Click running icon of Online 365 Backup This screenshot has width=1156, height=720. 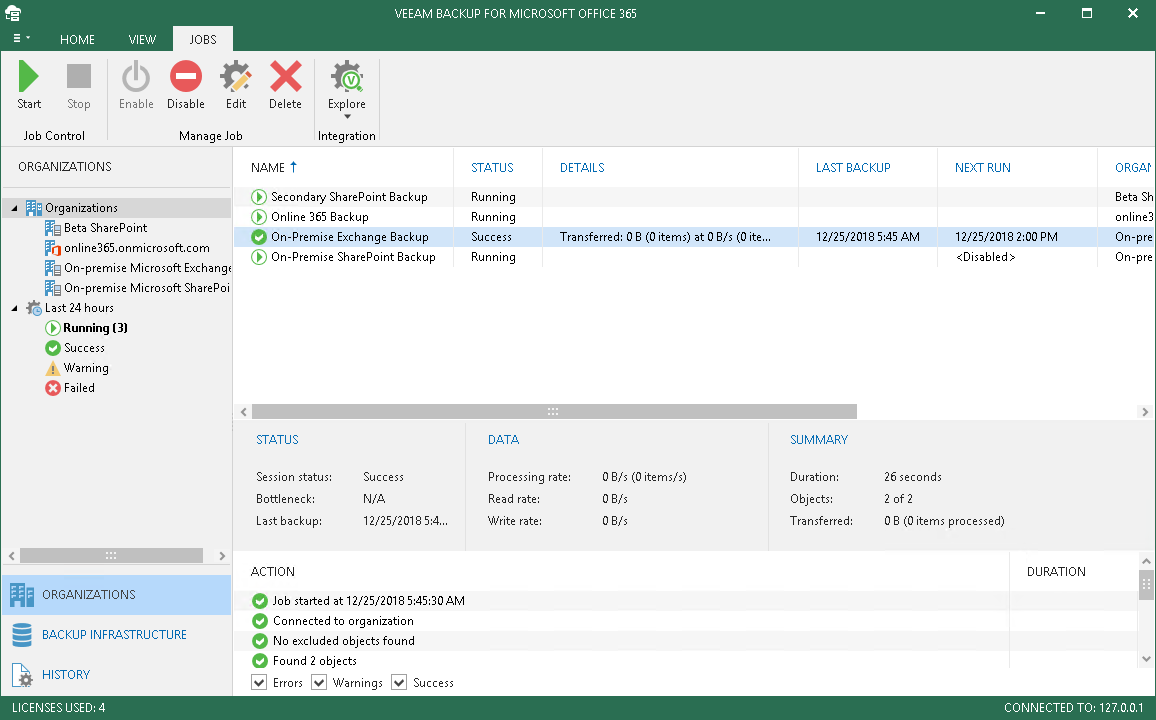click(259, 217)
